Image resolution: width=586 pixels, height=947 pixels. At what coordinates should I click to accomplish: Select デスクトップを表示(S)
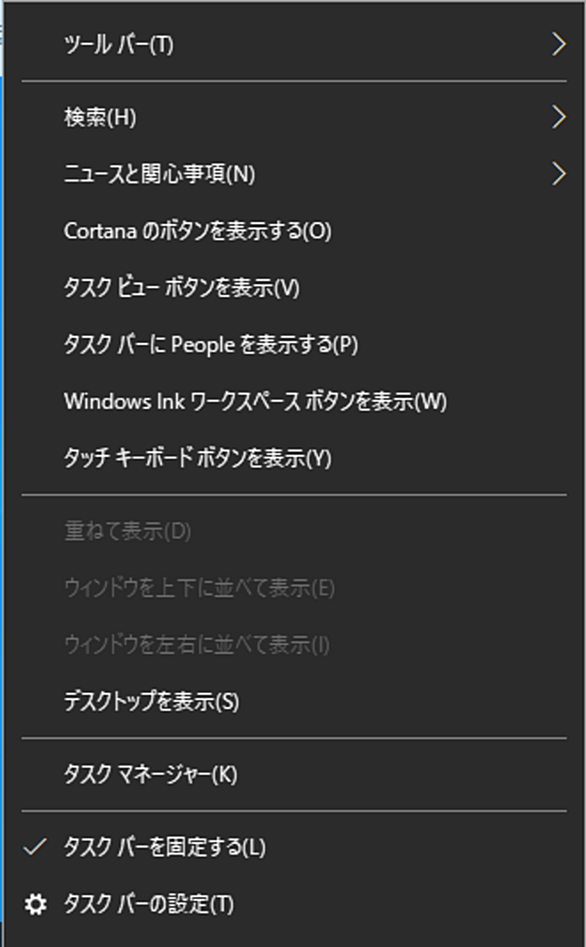click(x=294, y=702)
